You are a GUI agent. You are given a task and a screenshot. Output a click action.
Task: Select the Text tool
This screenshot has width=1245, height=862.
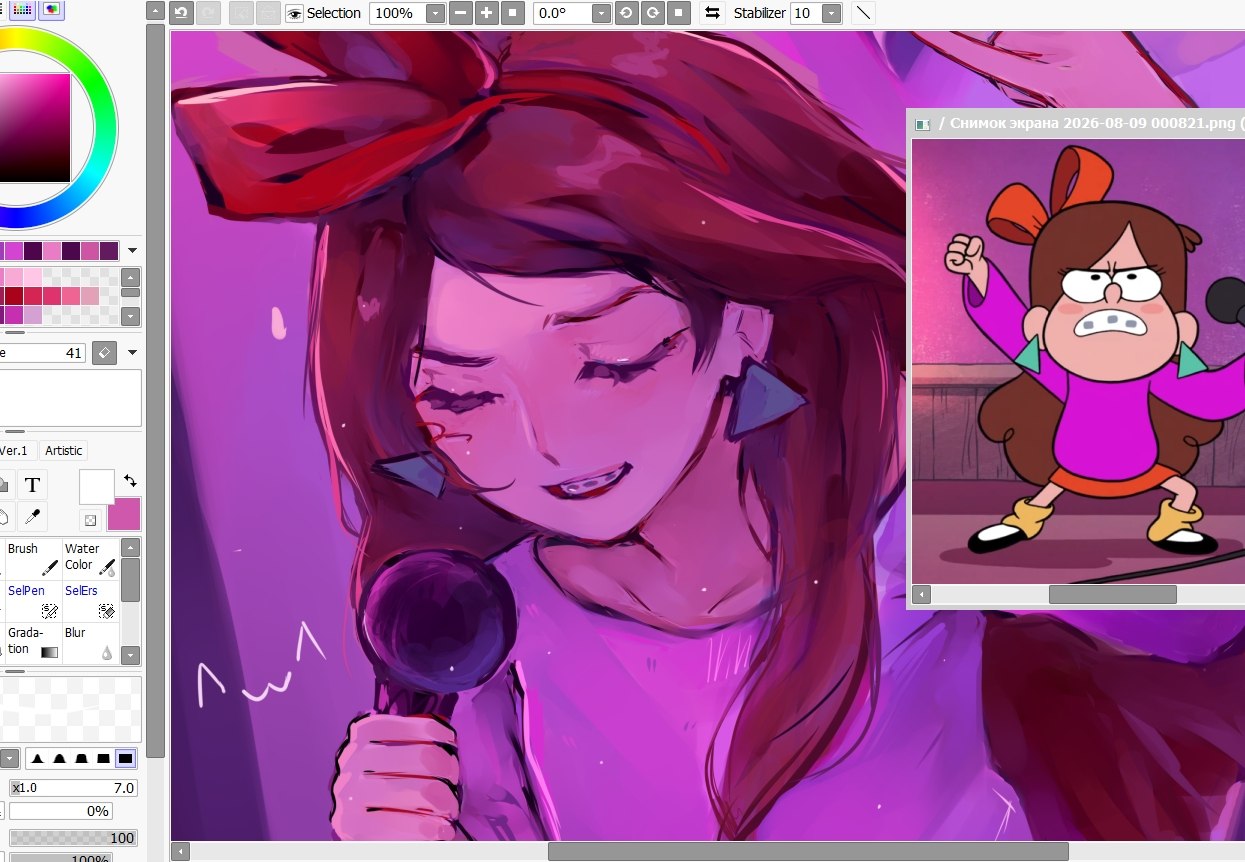[32, 486]
